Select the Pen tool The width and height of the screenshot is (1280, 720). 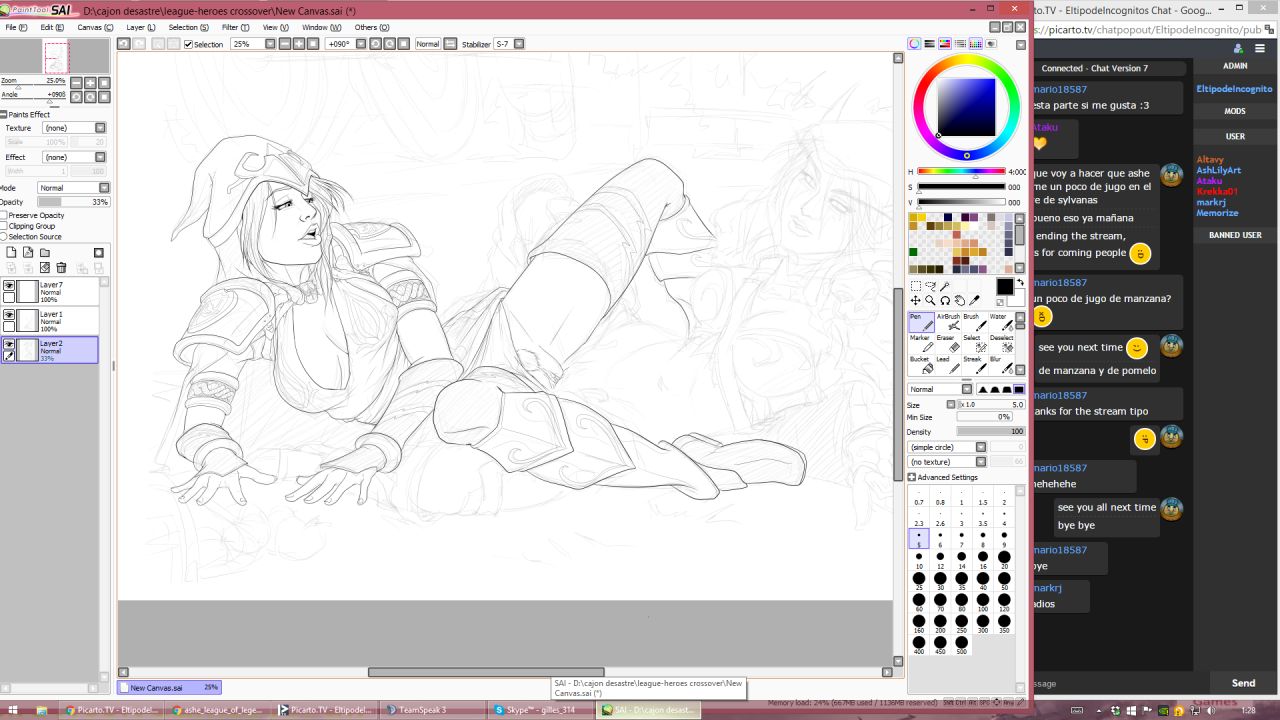click(x=921, y=322)
